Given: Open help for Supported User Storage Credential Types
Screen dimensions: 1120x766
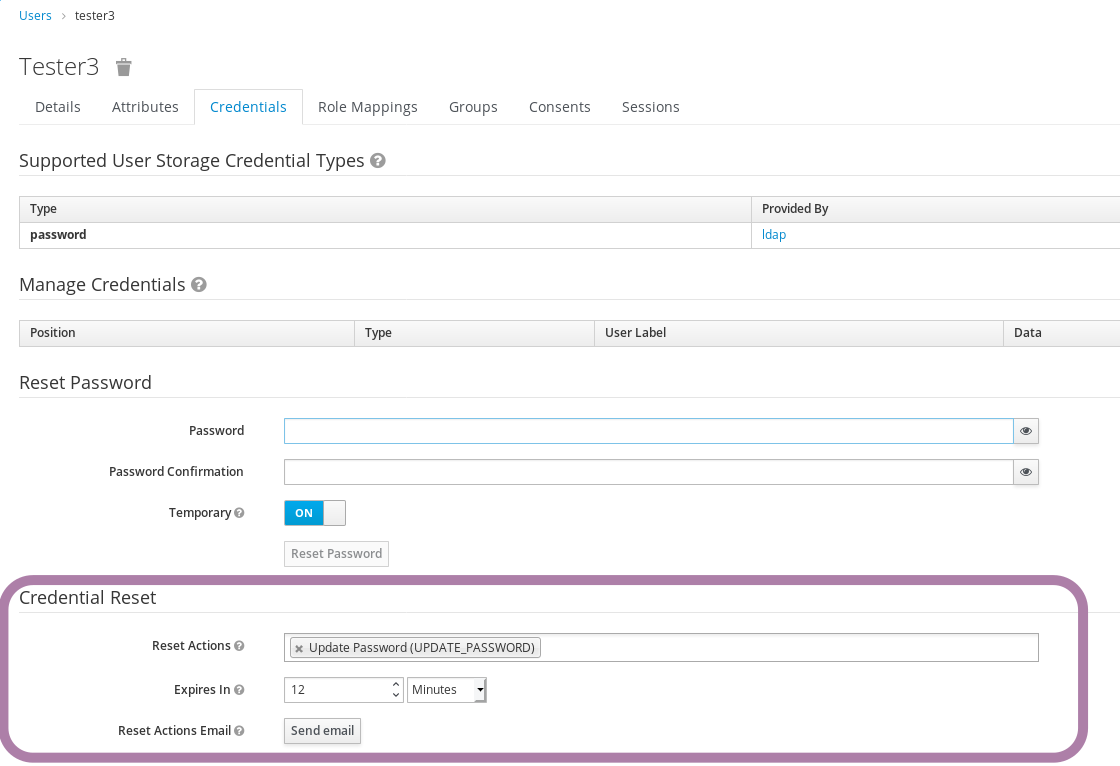Looking at the screenshot, I should pyautogui.click(x=377, y=160).
